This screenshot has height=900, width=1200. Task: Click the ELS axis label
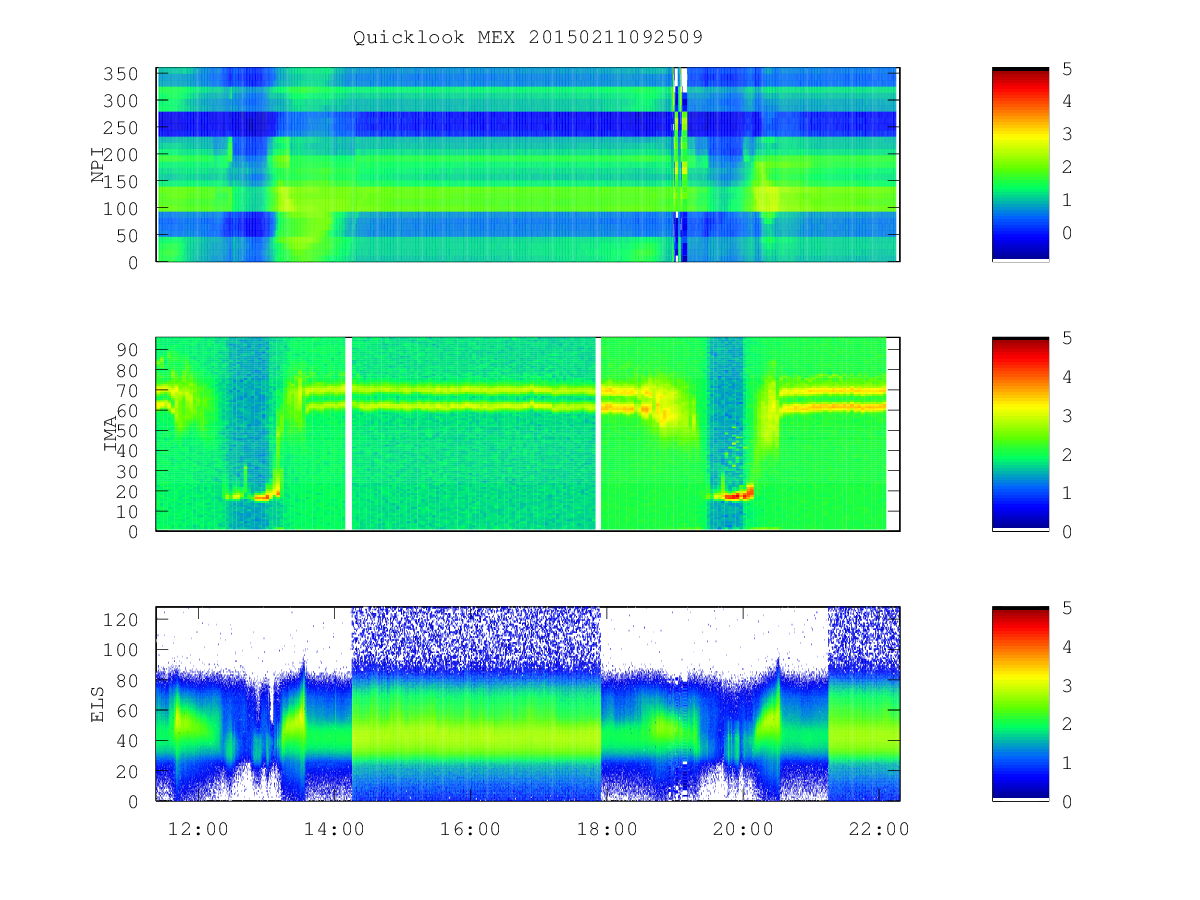point(98,703)
